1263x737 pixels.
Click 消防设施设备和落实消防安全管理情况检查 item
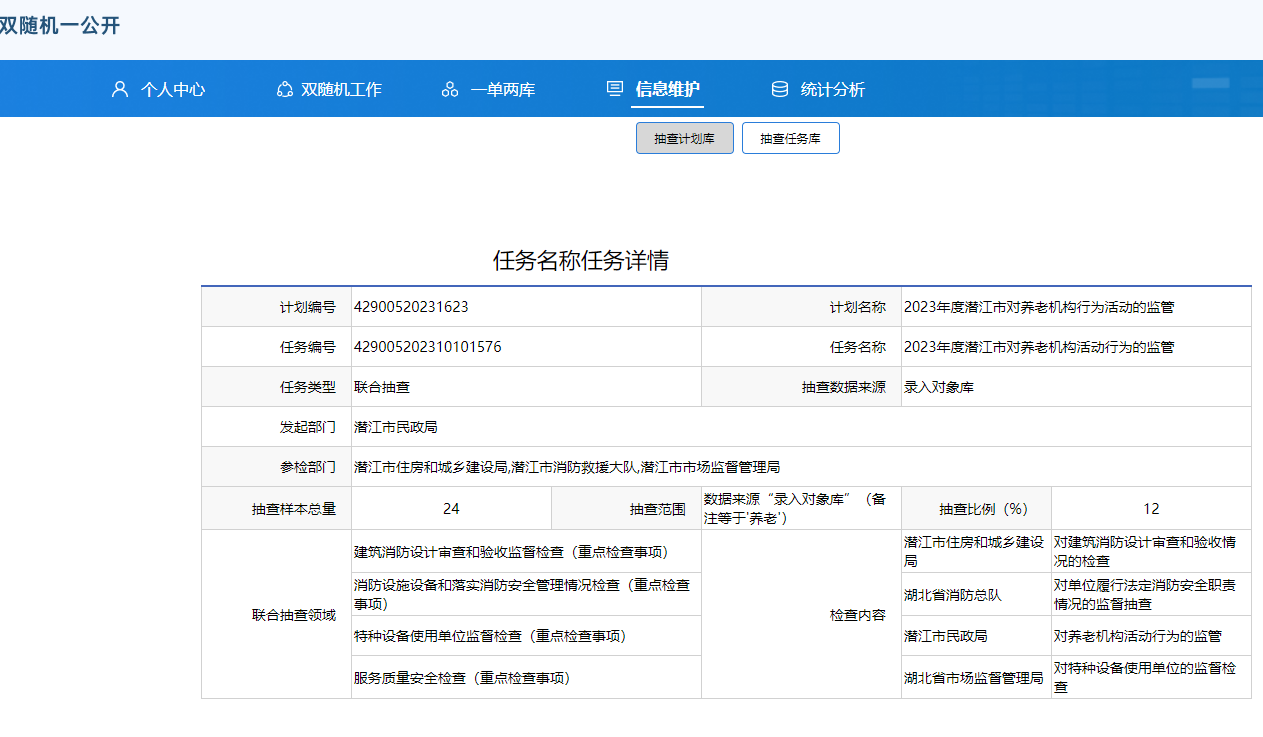(x=522, y=594)
